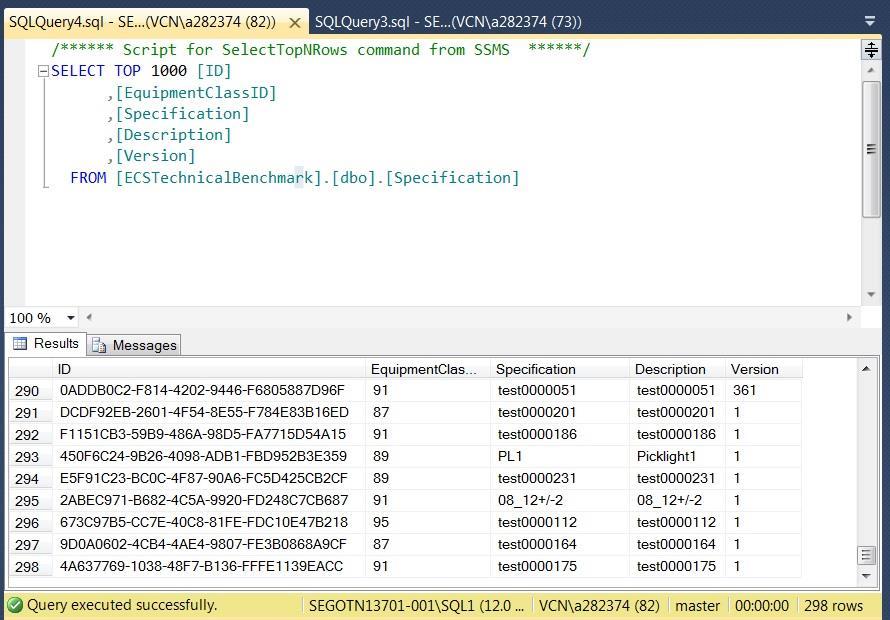Viewport: 890px width, 620px height.
Task: Open the Messages tab
Action: pyautogui.click(x=134, y=345)
